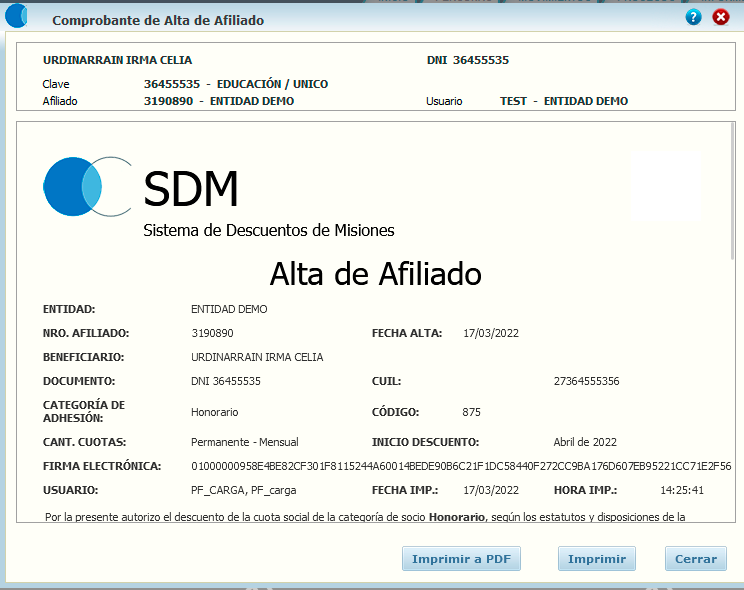This screenshot has width=744, height=590.
Task: Click the SDM moon icon in title bar
Action: pos(17,16)
